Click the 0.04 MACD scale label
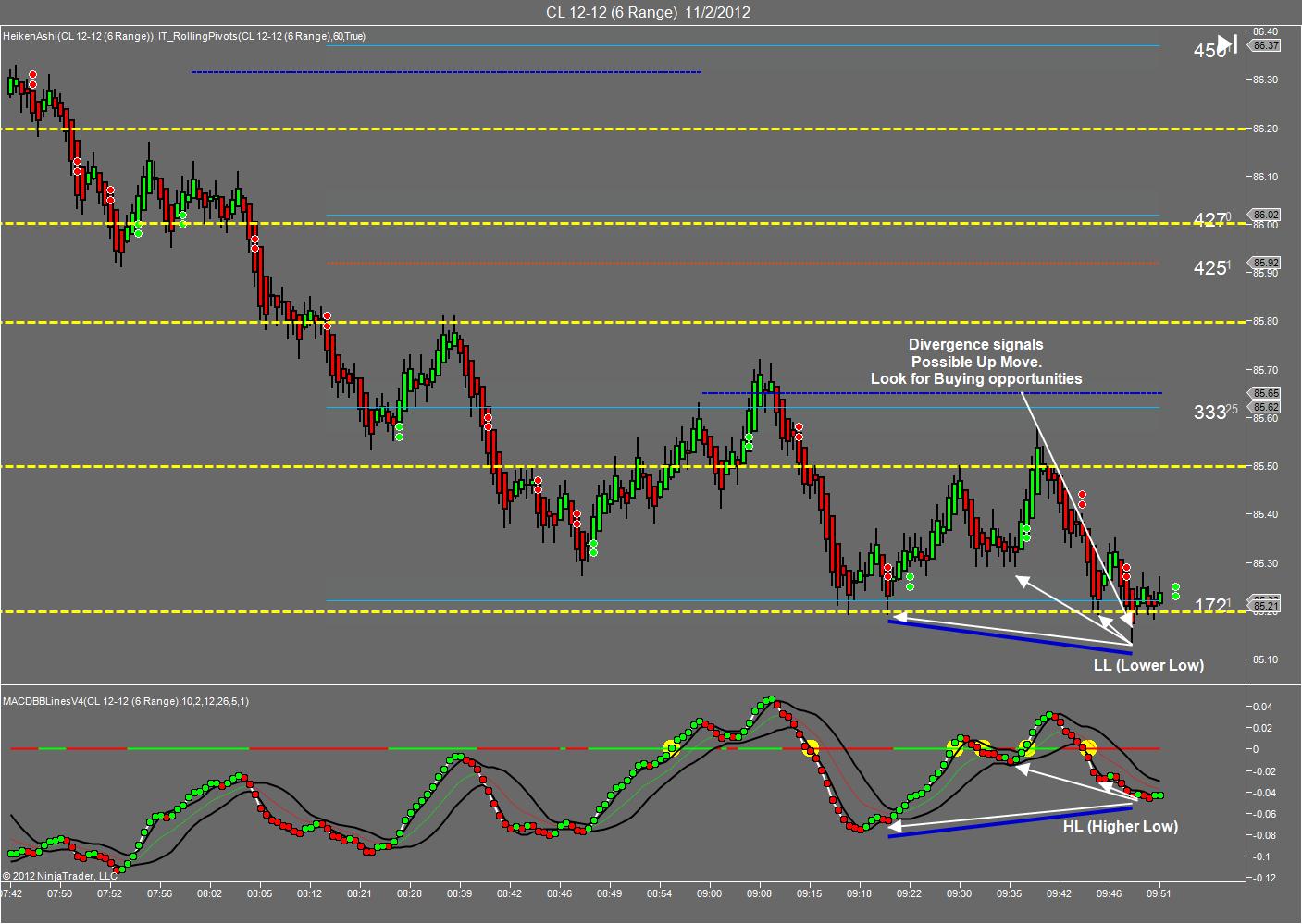The image size is (1302, 924). pyautogui.click(x=1261, y=706)
